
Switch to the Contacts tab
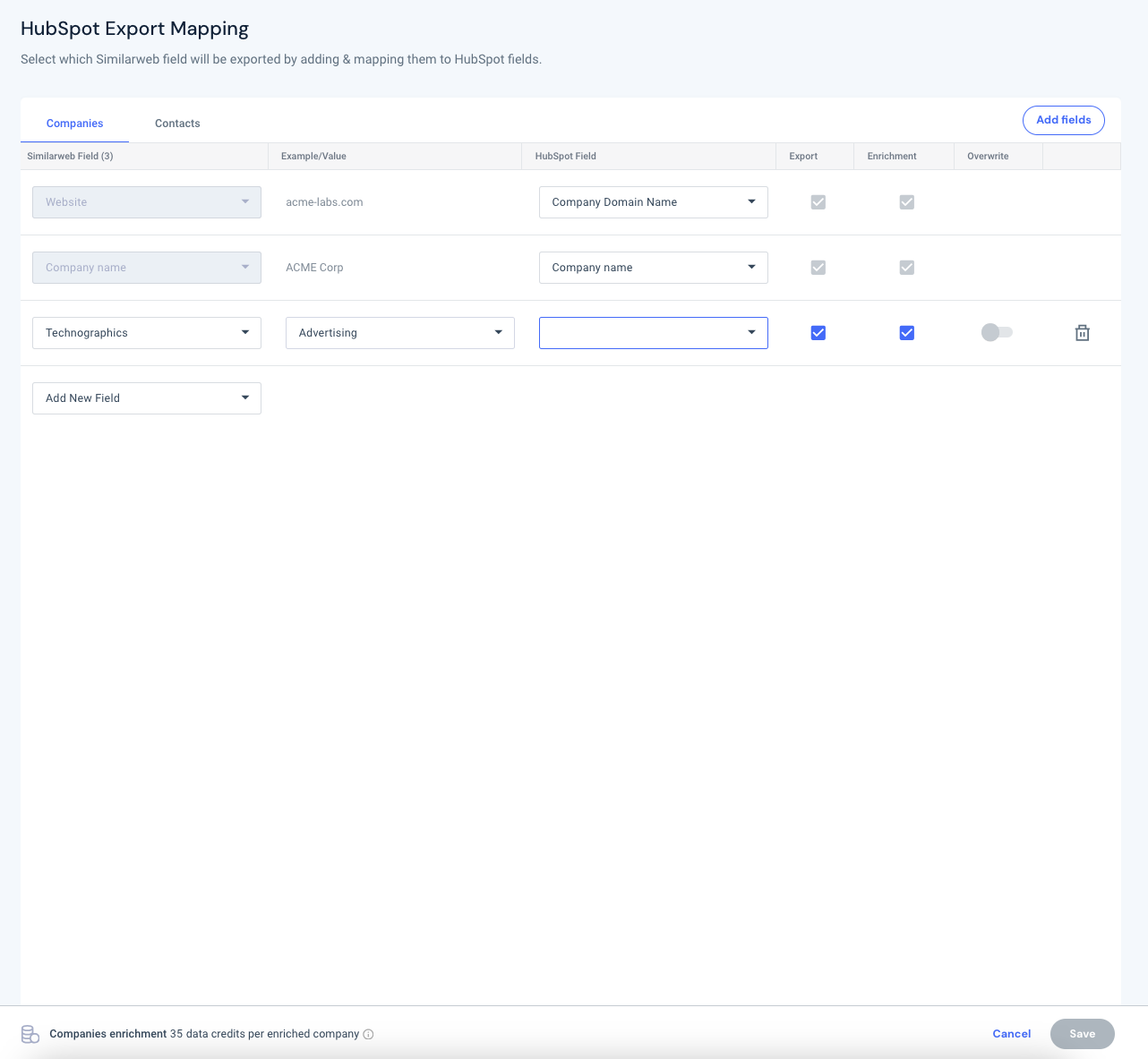[x=177, y=124]
